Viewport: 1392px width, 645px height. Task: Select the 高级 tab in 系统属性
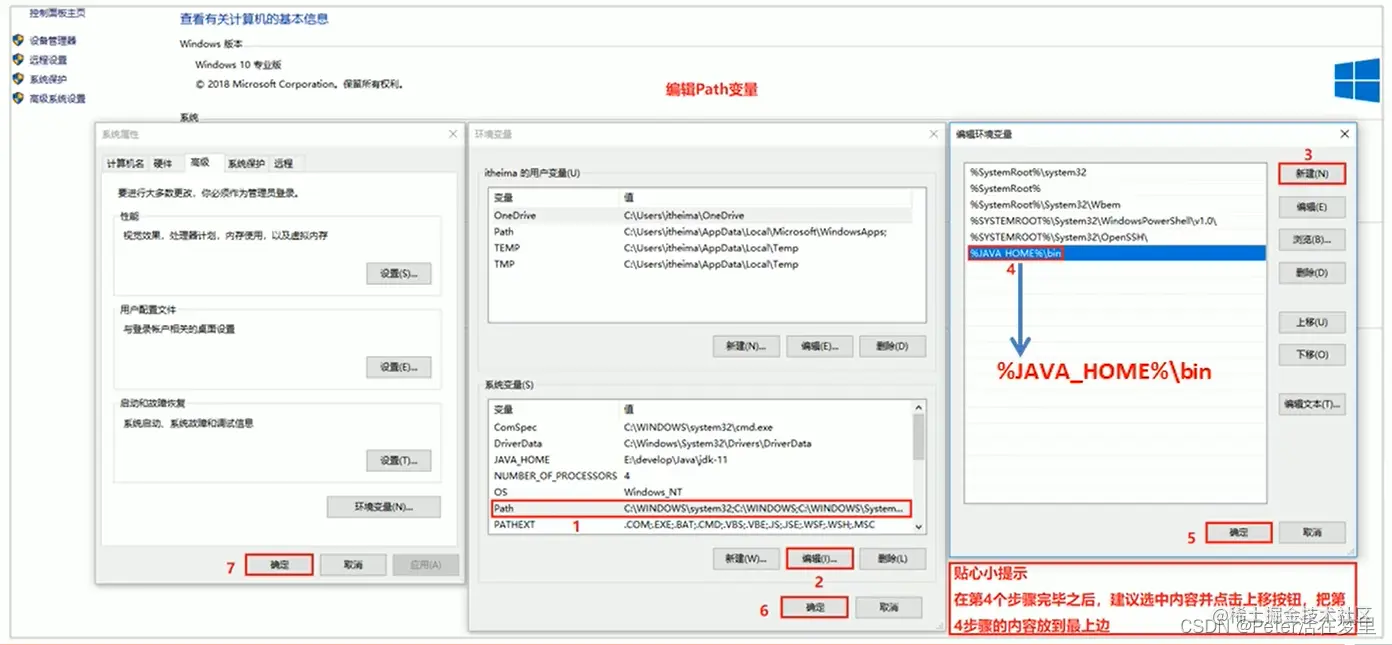[x=200, y=162]
